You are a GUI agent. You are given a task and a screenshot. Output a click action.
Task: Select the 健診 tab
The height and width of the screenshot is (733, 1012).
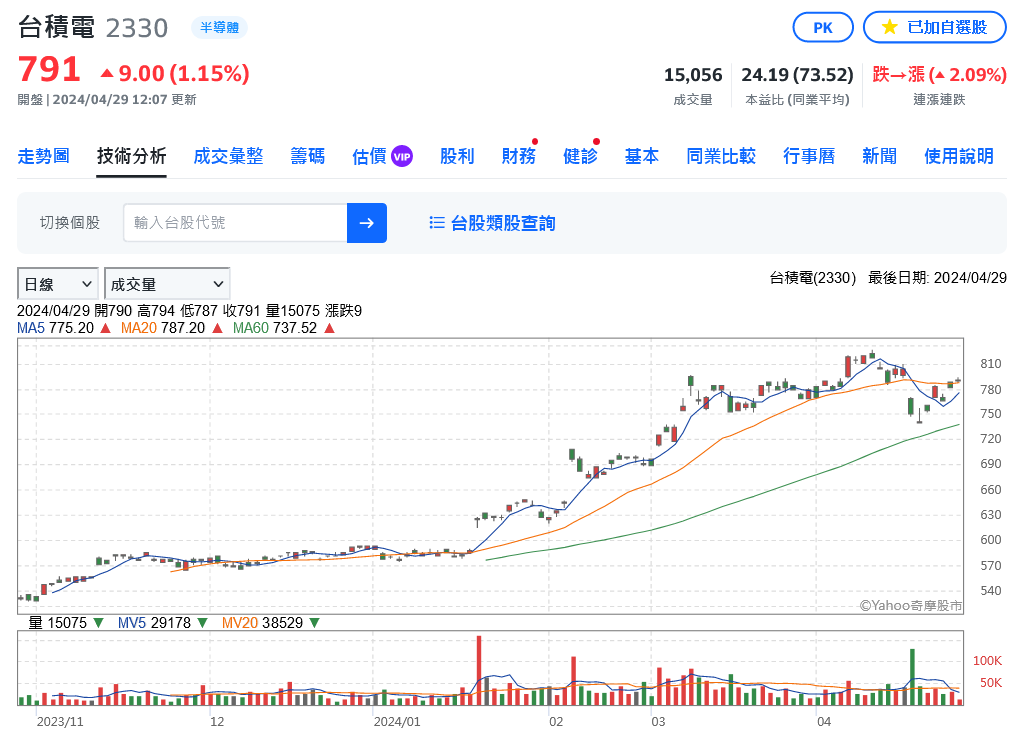[x=580, y=156]
